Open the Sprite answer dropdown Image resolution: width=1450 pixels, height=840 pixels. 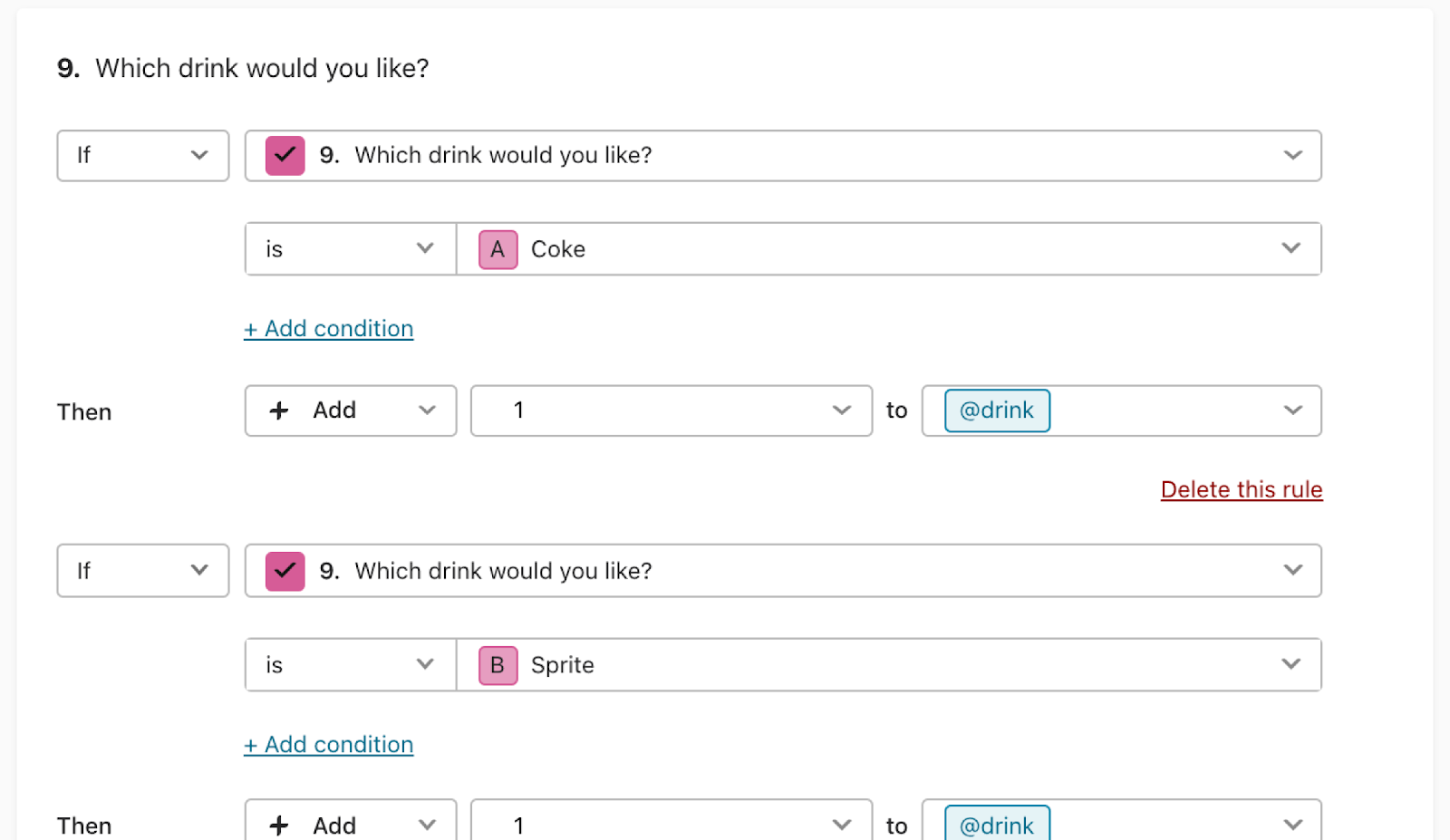(x=889, y=665)
